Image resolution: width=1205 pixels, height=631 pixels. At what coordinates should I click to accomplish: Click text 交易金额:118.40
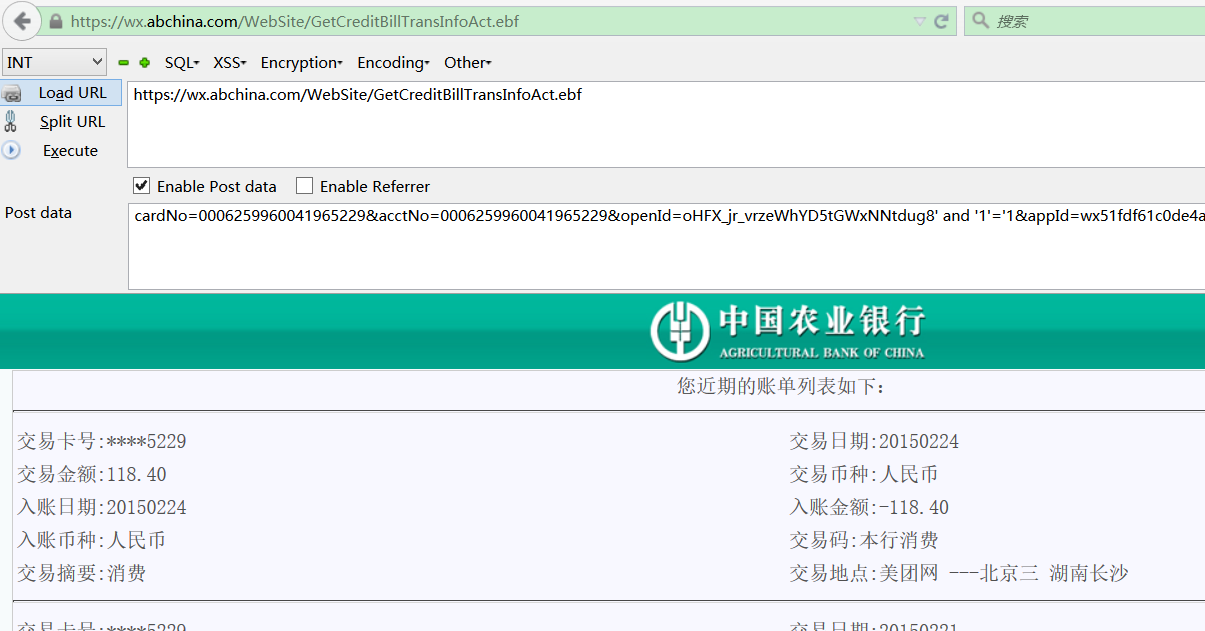(92, 475)
